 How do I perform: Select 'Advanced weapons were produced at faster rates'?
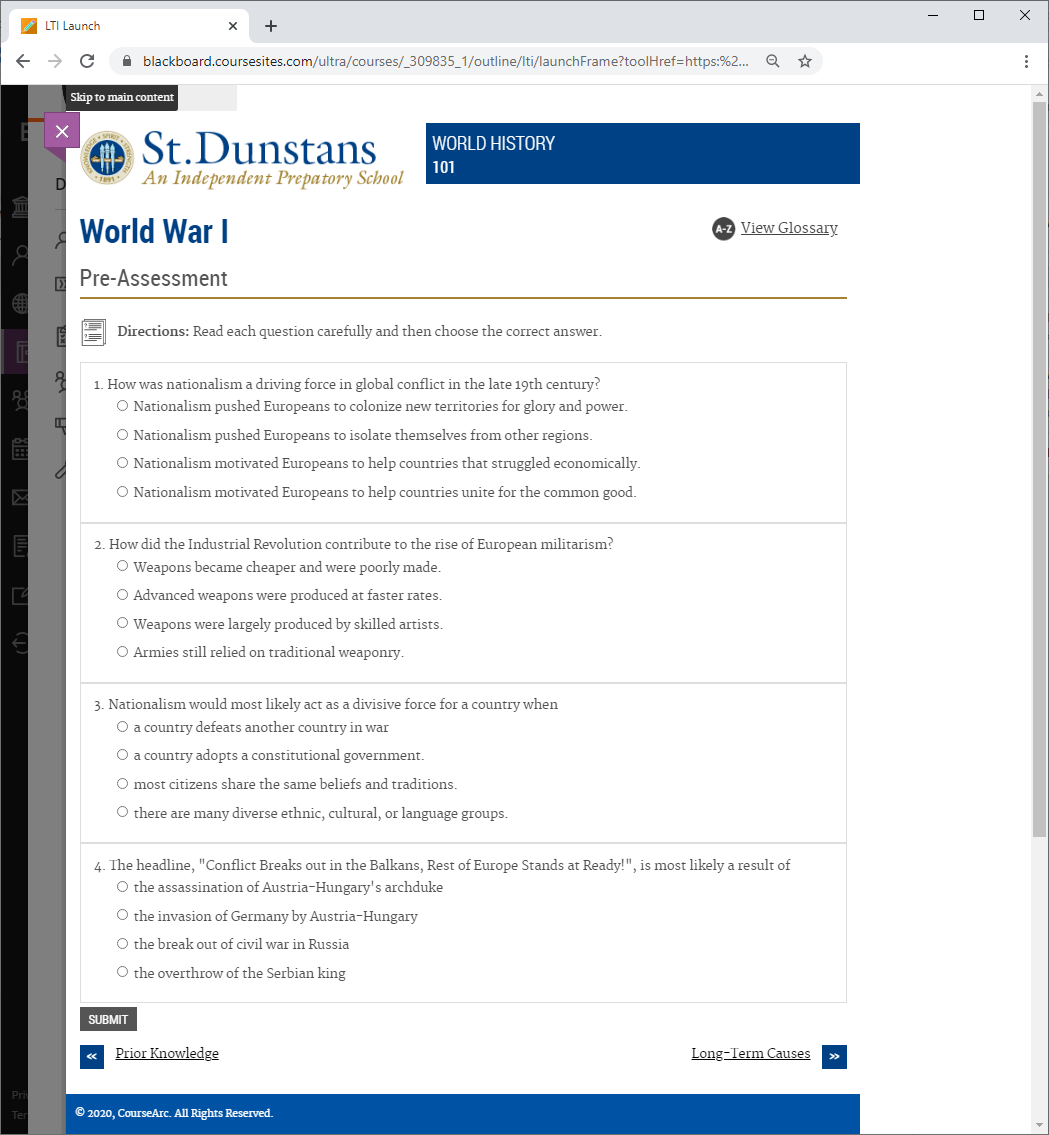122,595
